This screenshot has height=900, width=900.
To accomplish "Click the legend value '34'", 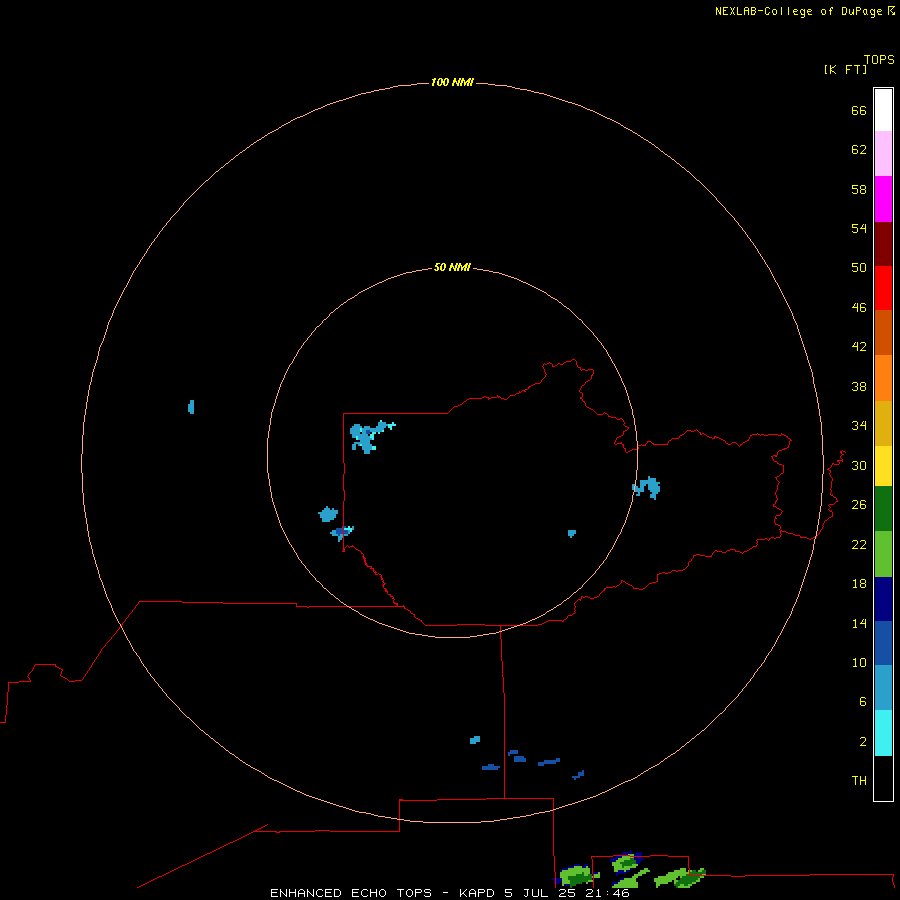I will (x=859, y=425).
